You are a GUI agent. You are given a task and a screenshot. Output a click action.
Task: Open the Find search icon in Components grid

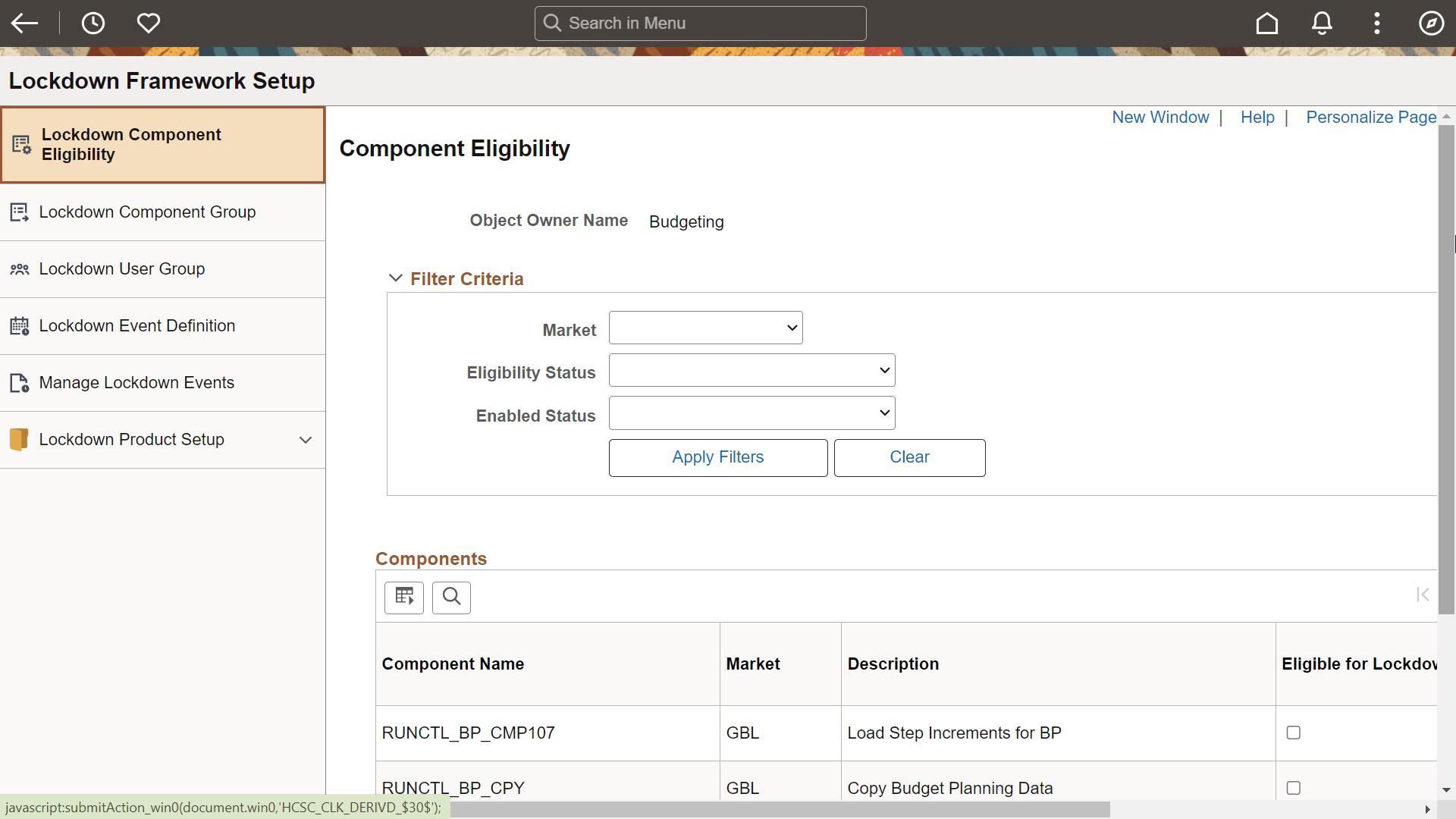pyautogui.click(x=451, y=598)
